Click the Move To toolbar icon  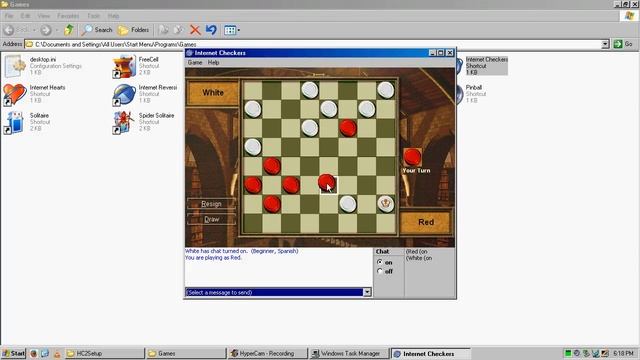pyautogui.click(x=164, y=30)
